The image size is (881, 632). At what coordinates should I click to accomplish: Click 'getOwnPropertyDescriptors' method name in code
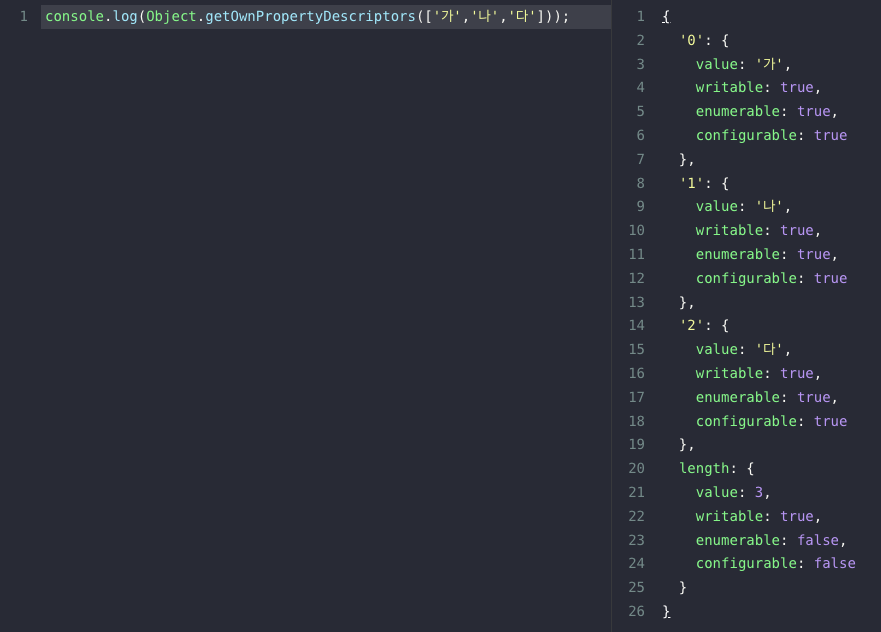[310, 17]
